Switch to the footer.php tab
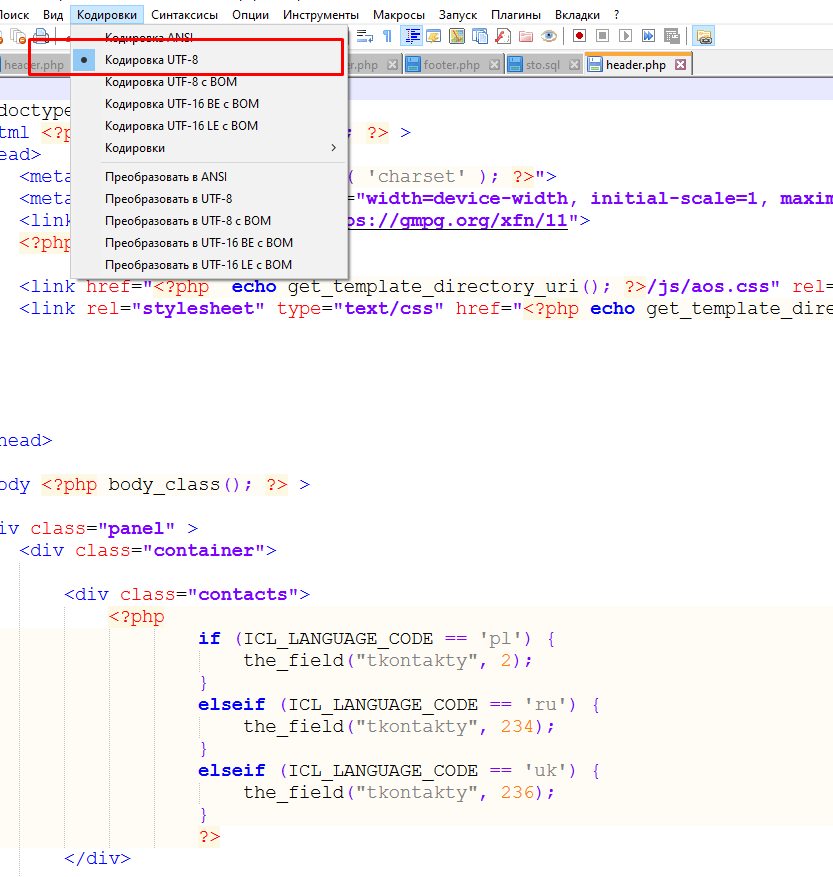The image size is (833, 877). click(451, 65)
